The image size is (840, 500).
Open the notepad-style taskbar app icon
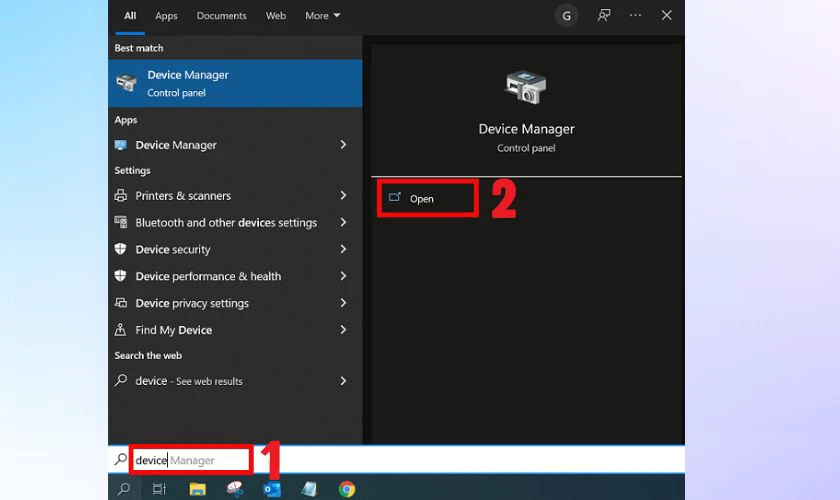click(x=309, y=489)
